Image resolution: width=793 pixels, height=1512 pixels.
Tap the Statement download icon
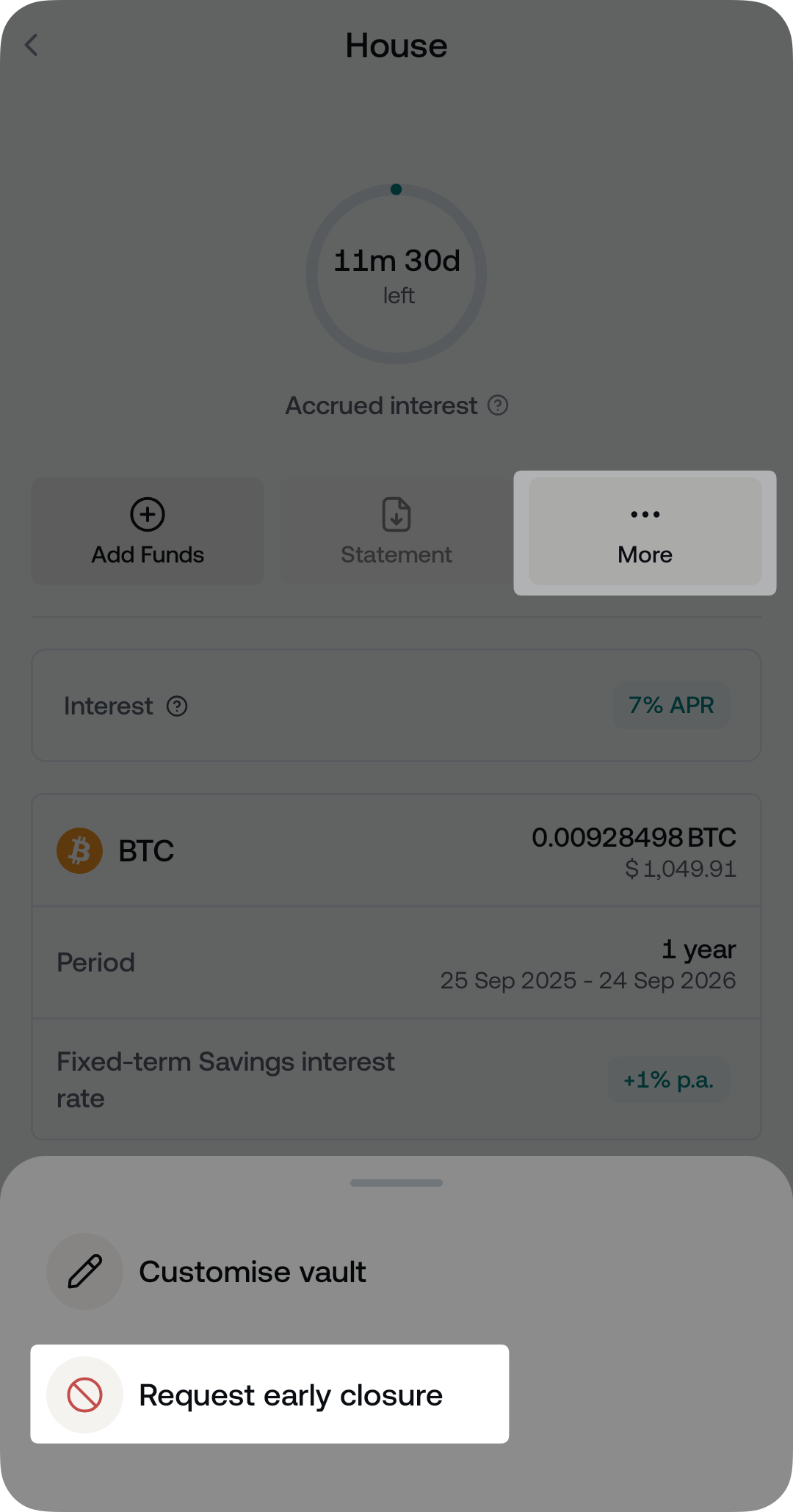point(396,514)
